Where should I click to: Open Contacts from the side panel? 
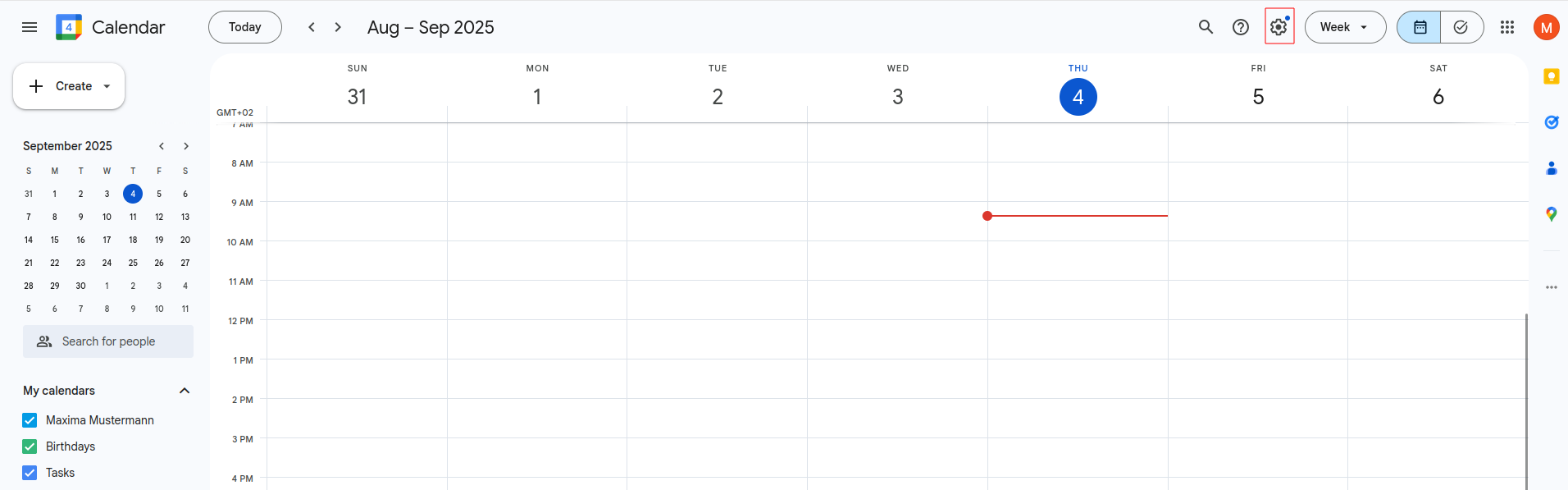point(1552,167)
